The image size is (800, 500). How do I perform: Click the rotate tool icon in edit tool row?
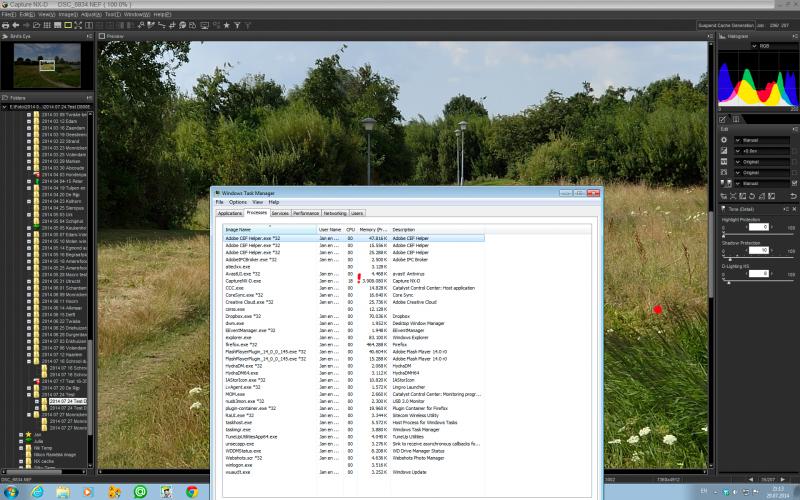752,196
